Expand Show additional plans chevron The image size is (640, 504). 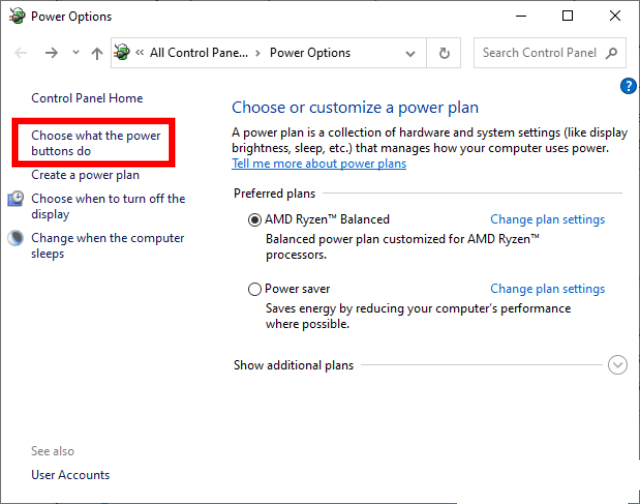pos(618,365)
